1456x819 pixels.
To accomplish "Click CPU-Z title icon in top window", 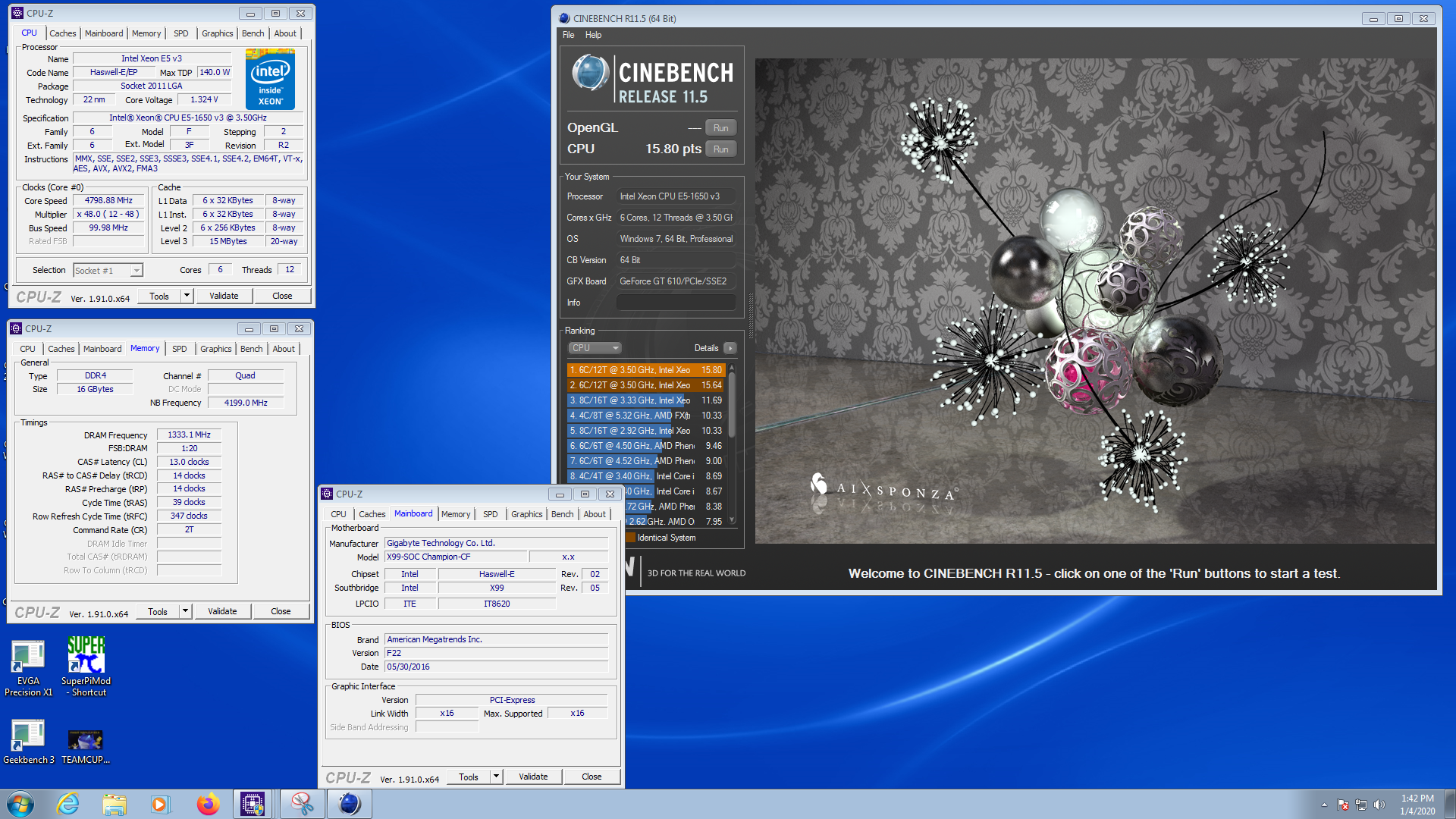I will coord(17,13).
